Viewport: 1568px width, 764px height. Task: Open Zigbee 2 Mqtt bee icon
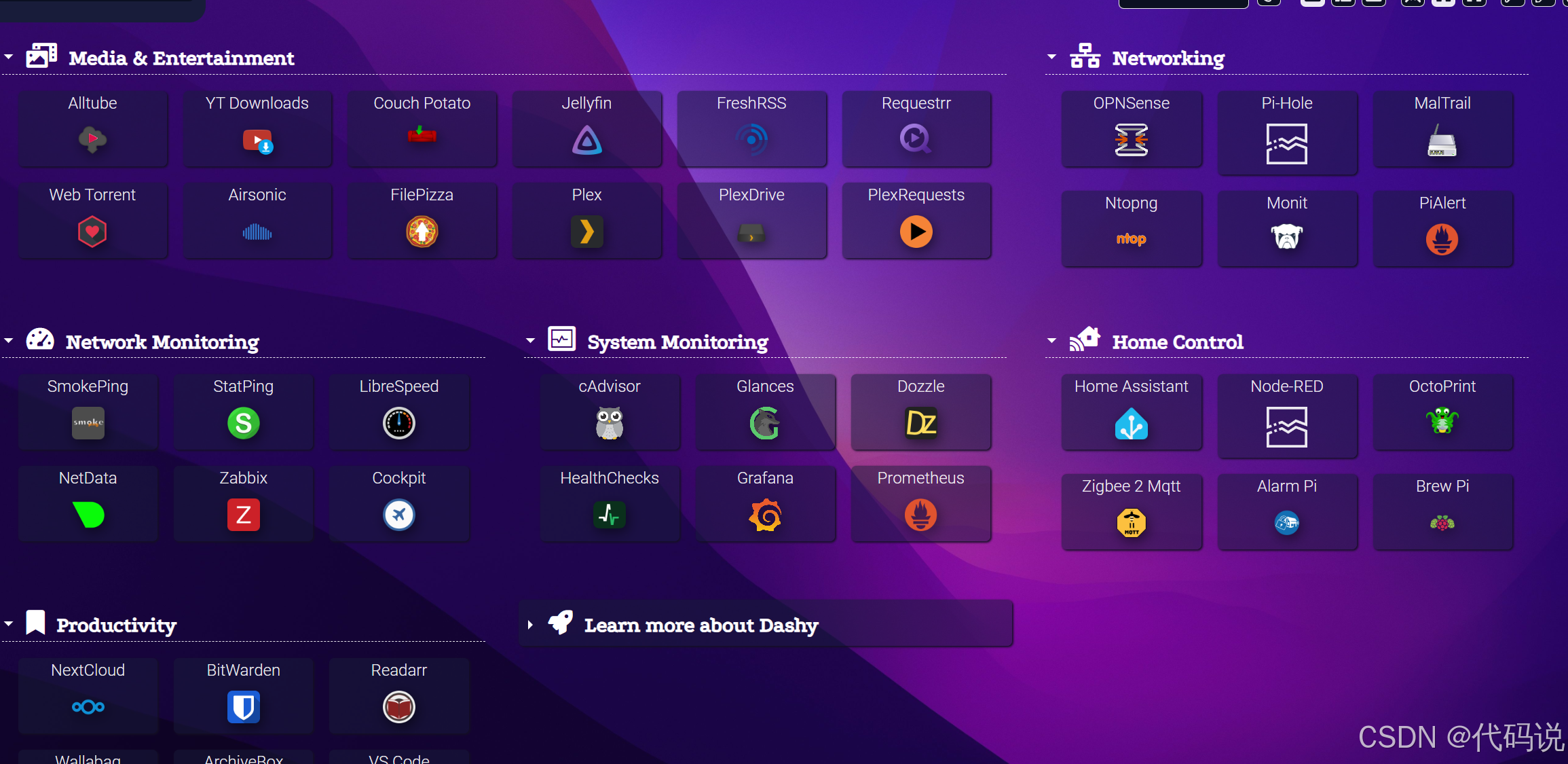point(1131,523)
